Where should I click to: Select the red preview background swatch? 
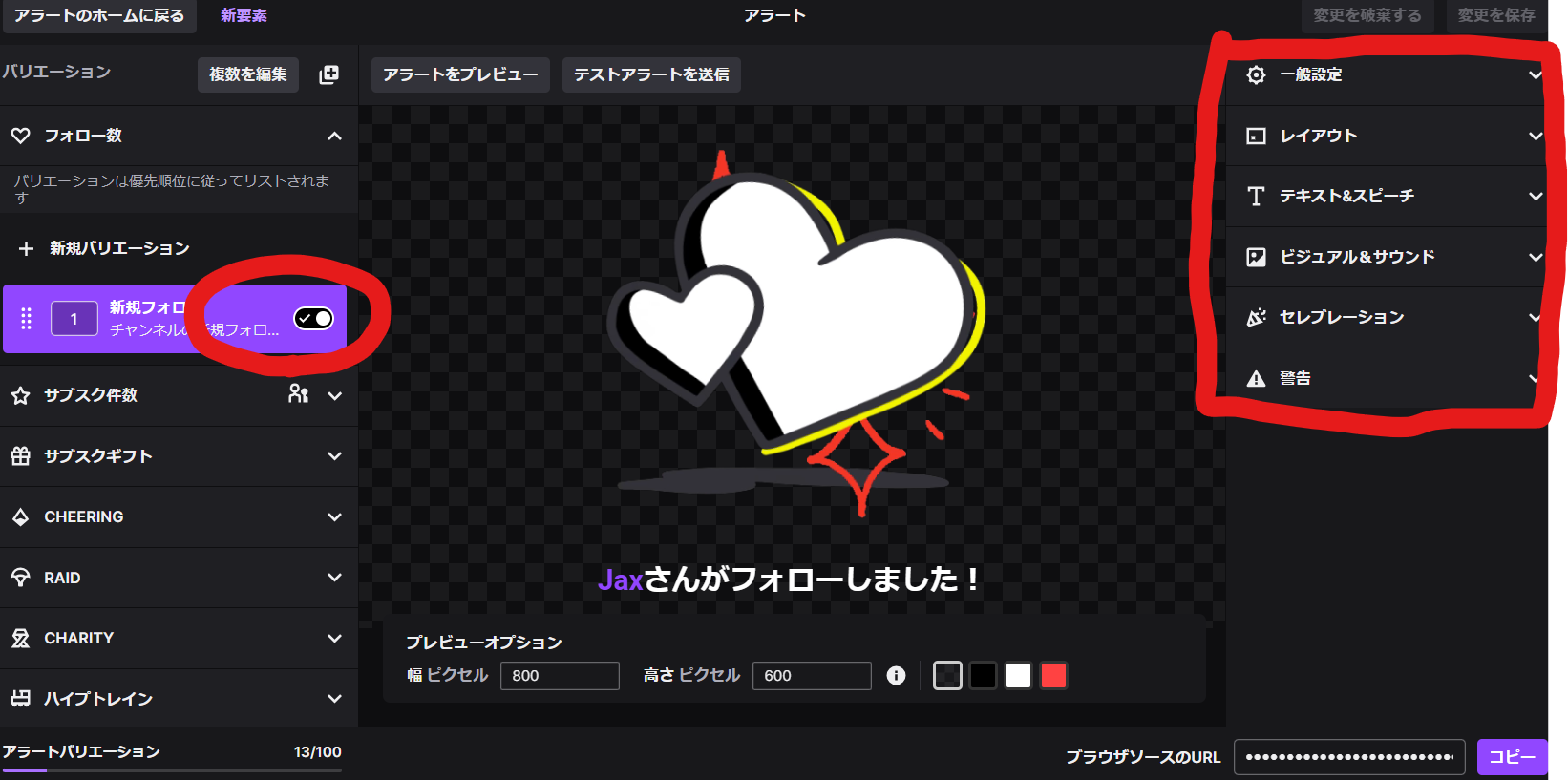1053,675
